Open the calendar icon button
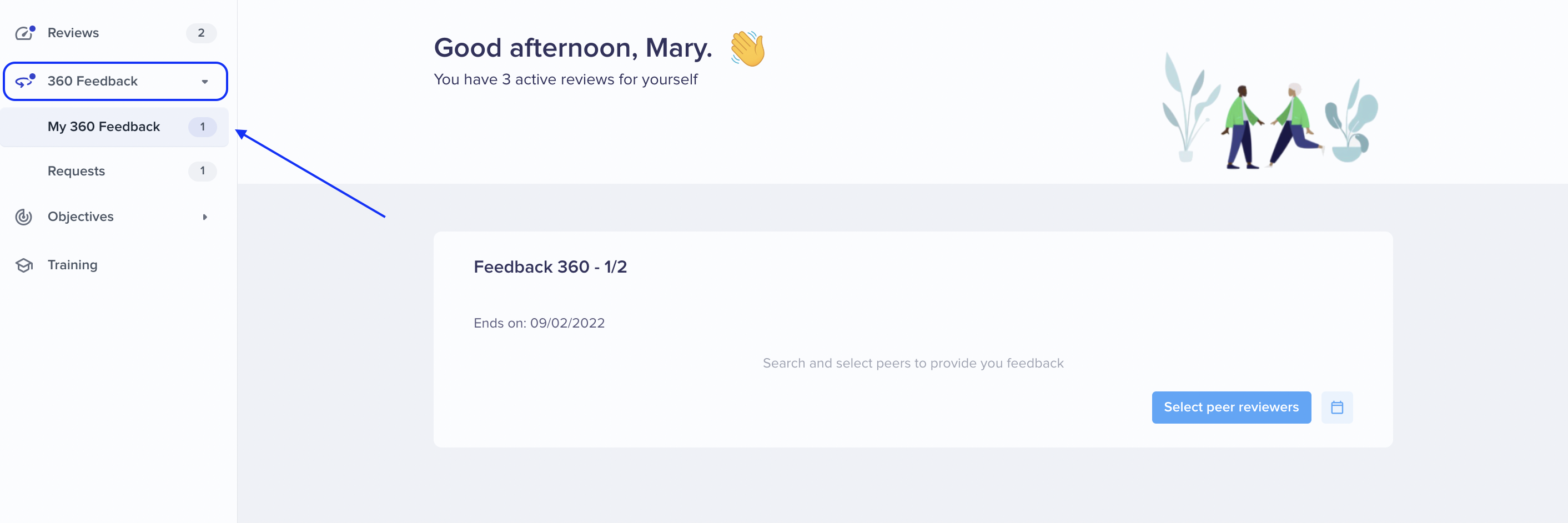1568x523 pixels. [x=1336, y=408]
